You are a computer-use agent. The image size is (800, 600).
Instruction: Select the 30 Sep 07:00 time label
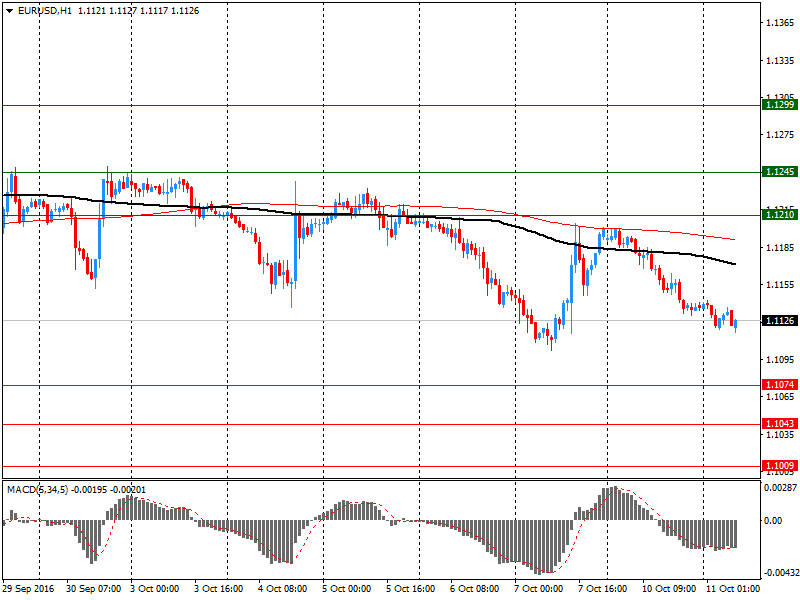pyautogui.click(x=93, y=589)
